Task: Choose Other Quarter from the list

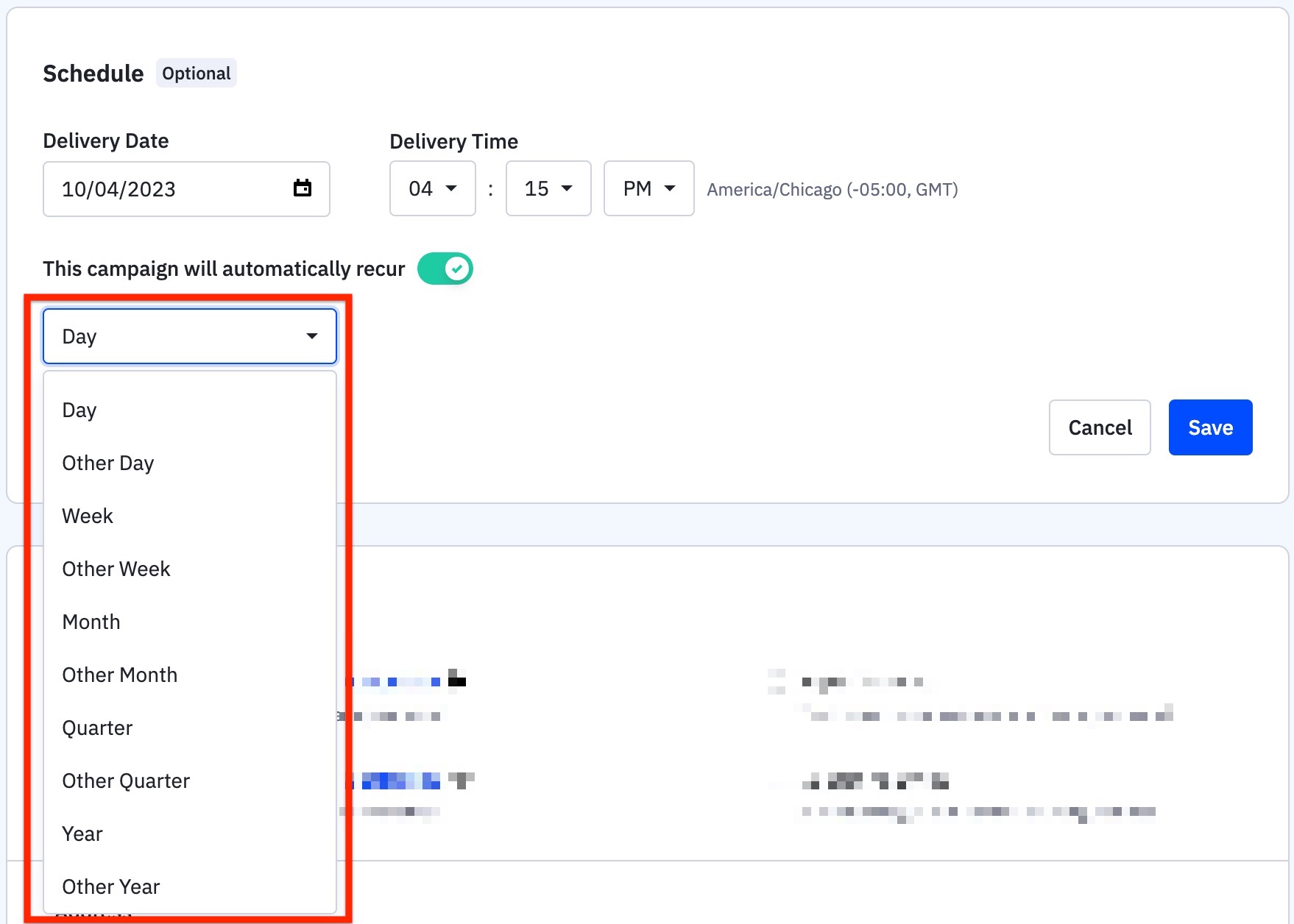Action: pyautogui.click(x=126, y=781)
